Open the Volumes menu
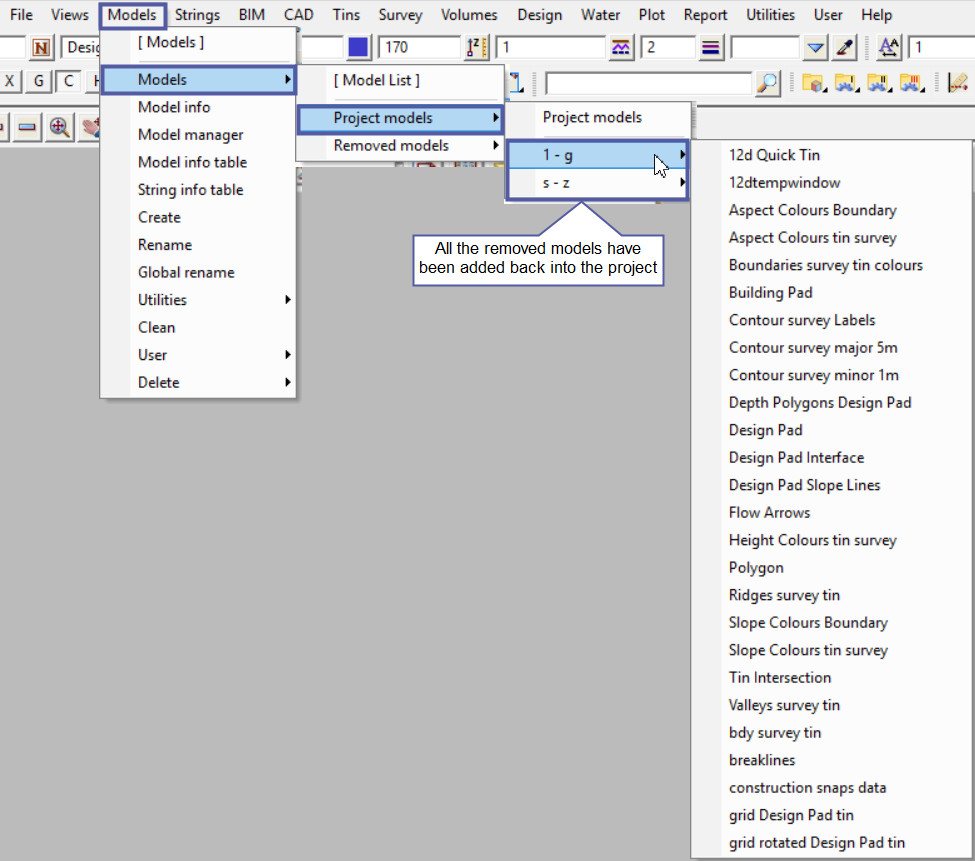This screenshot has height=861, width=975. click(x=469, y=14)
